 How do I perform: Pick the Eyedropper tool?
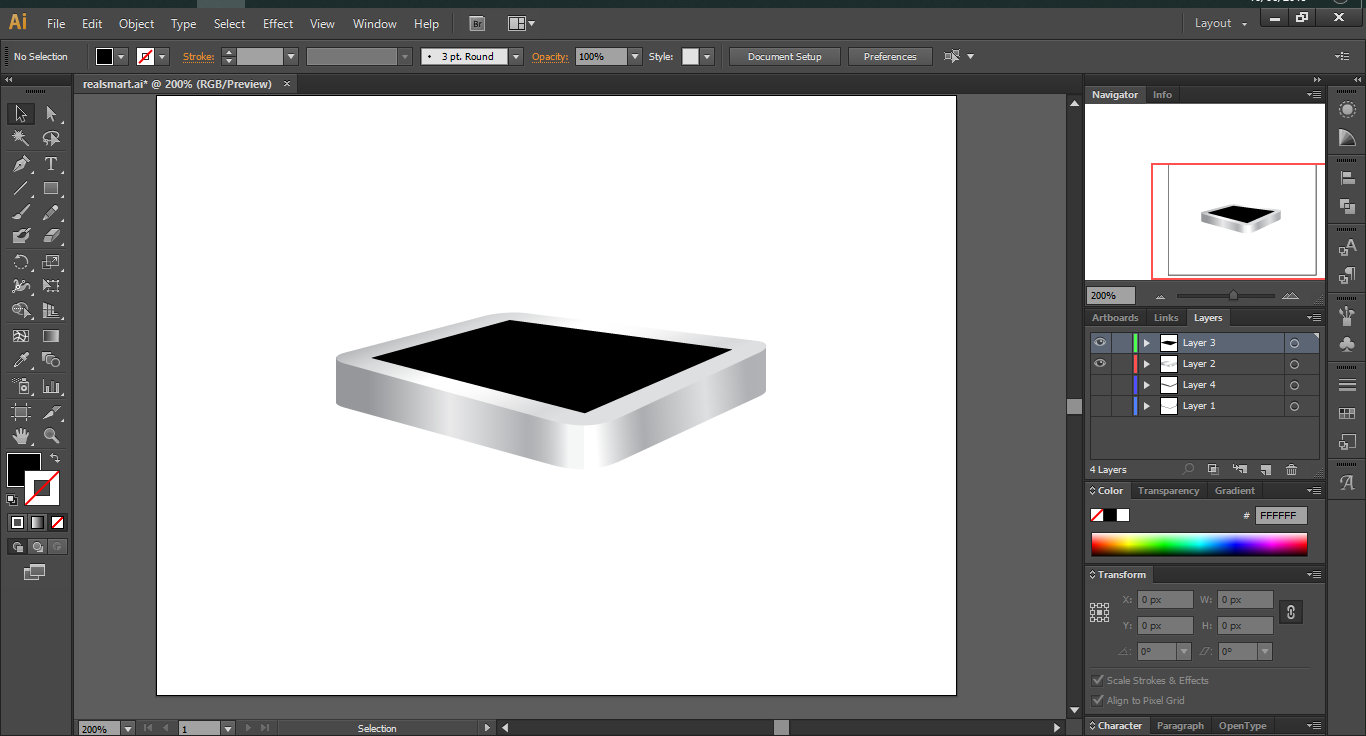pos(20,361)
